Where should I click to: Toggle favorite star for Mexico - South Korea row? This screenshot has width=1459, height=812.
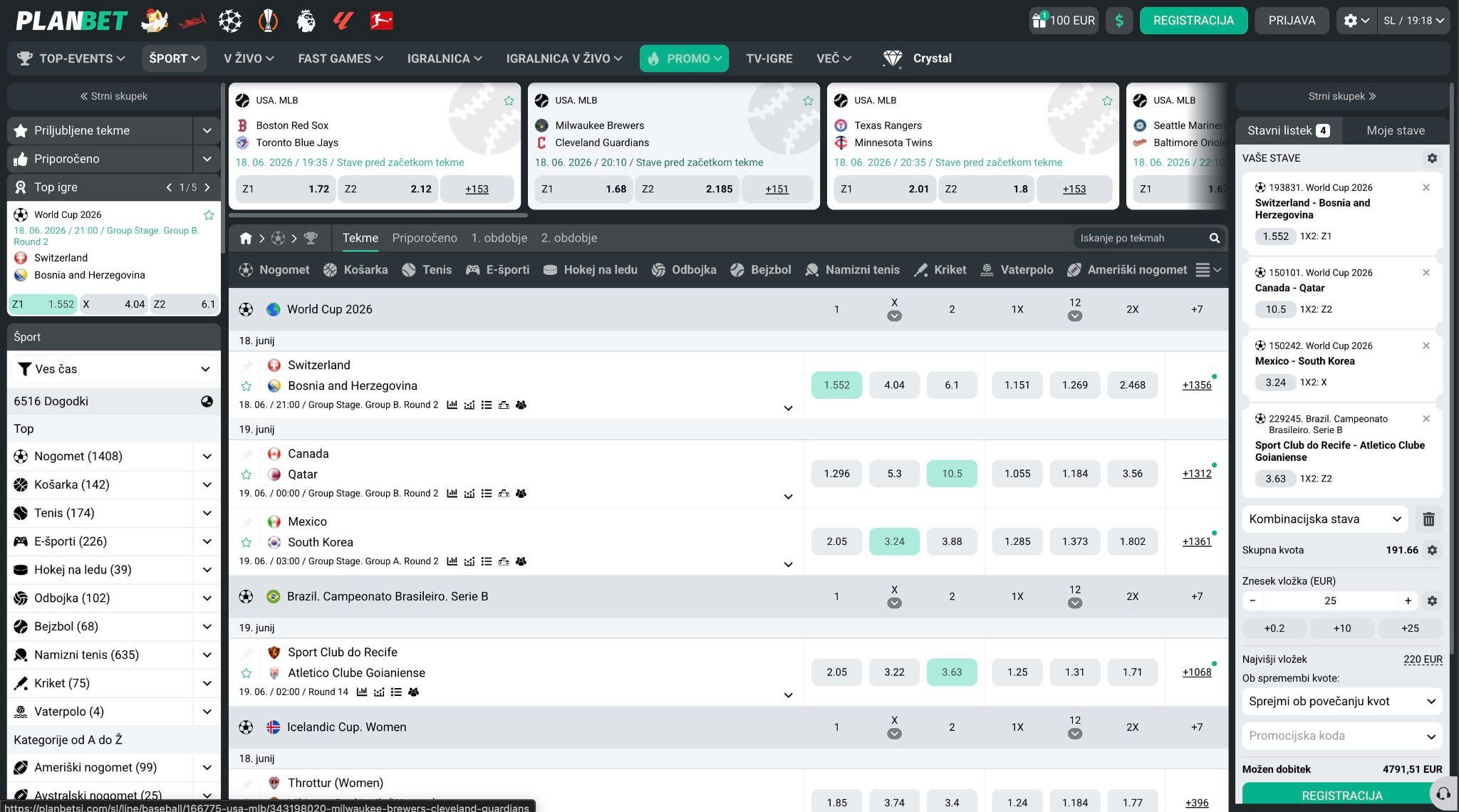point(246,542)
